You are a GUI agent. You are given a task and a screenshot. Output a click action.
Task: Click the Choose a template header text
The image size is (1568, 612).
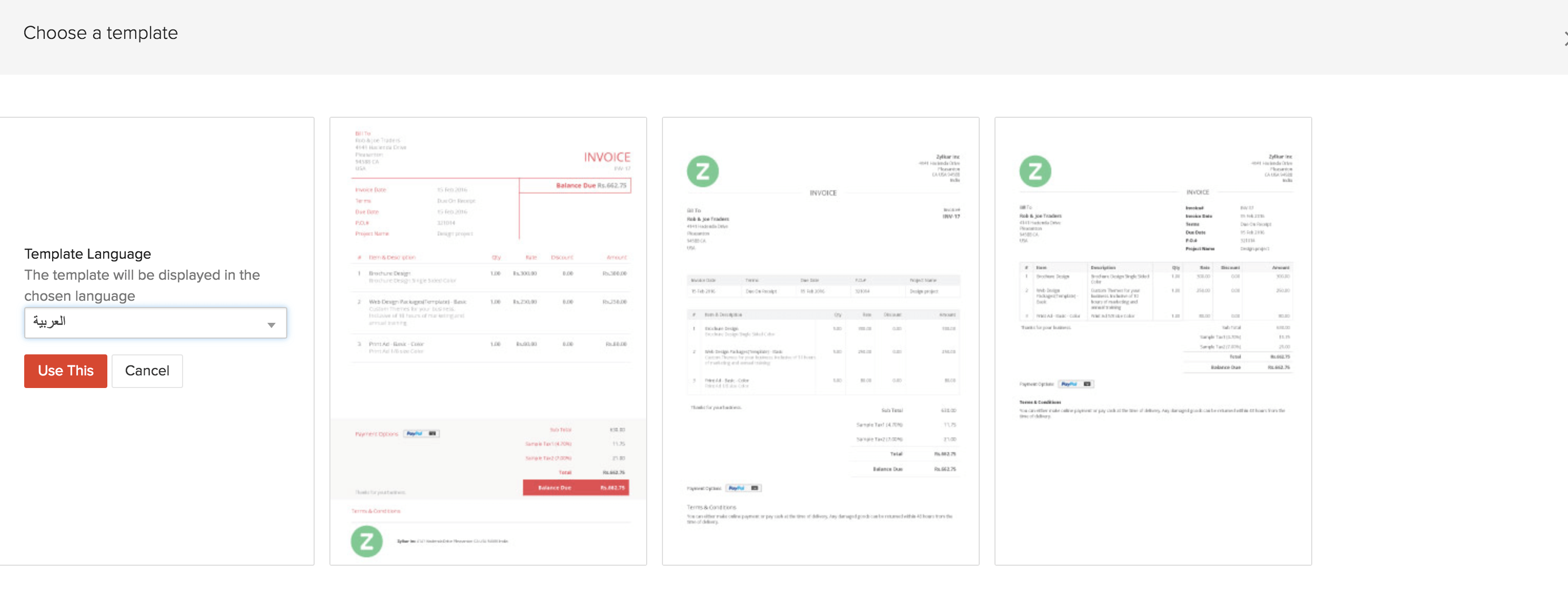click(x=100, y=33)
